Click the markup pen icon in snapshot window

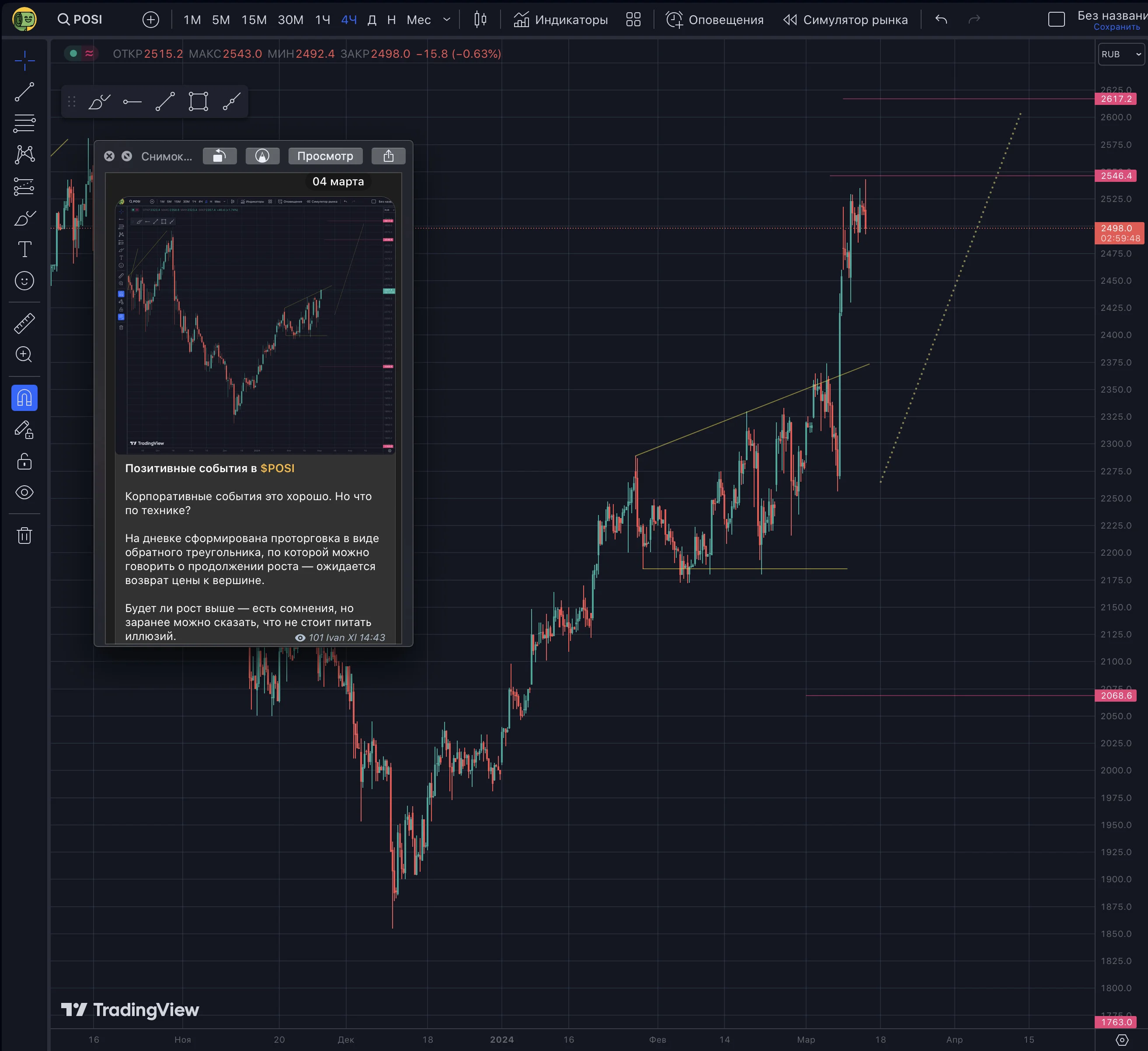(x=262, y=156)
